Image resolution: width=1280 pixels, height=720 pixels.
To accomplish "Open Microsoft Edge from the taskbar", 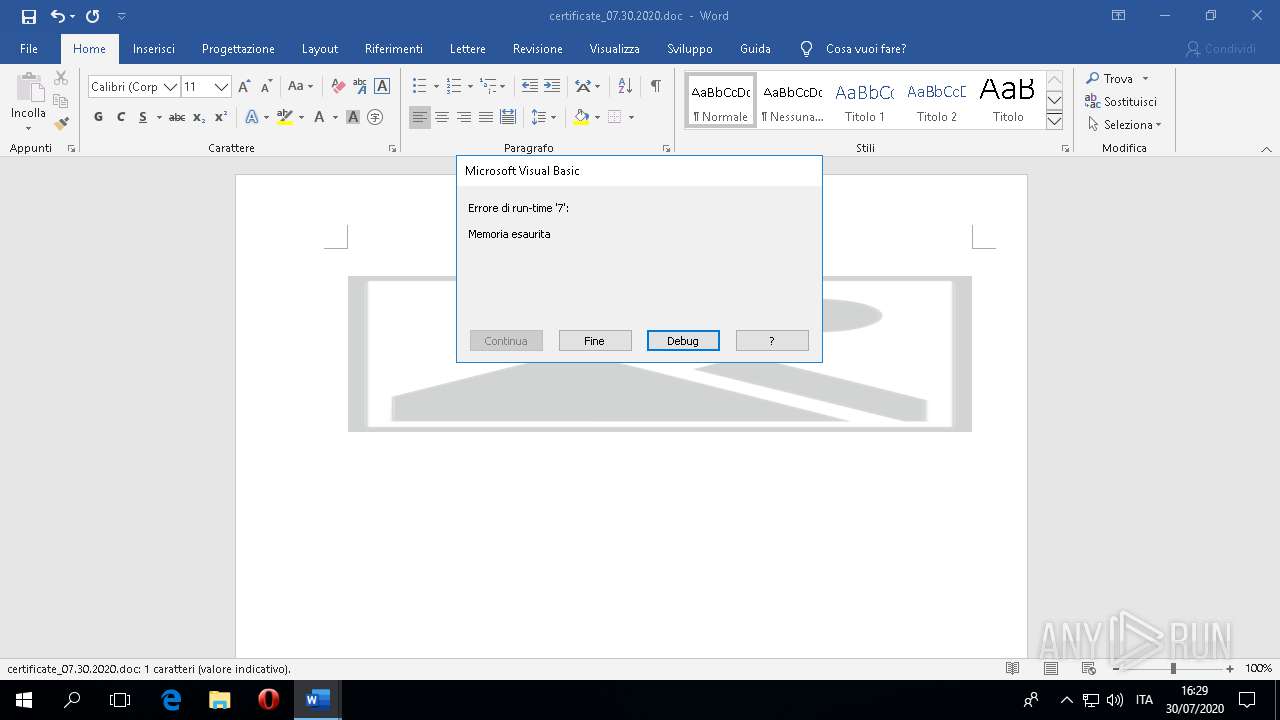I will [171, 699].
